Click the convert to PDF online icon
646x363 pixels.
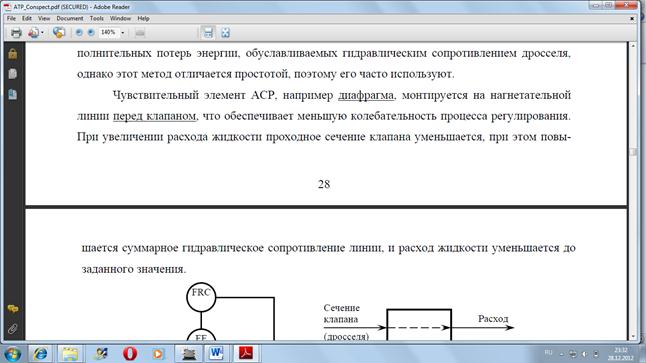point(33,33)
